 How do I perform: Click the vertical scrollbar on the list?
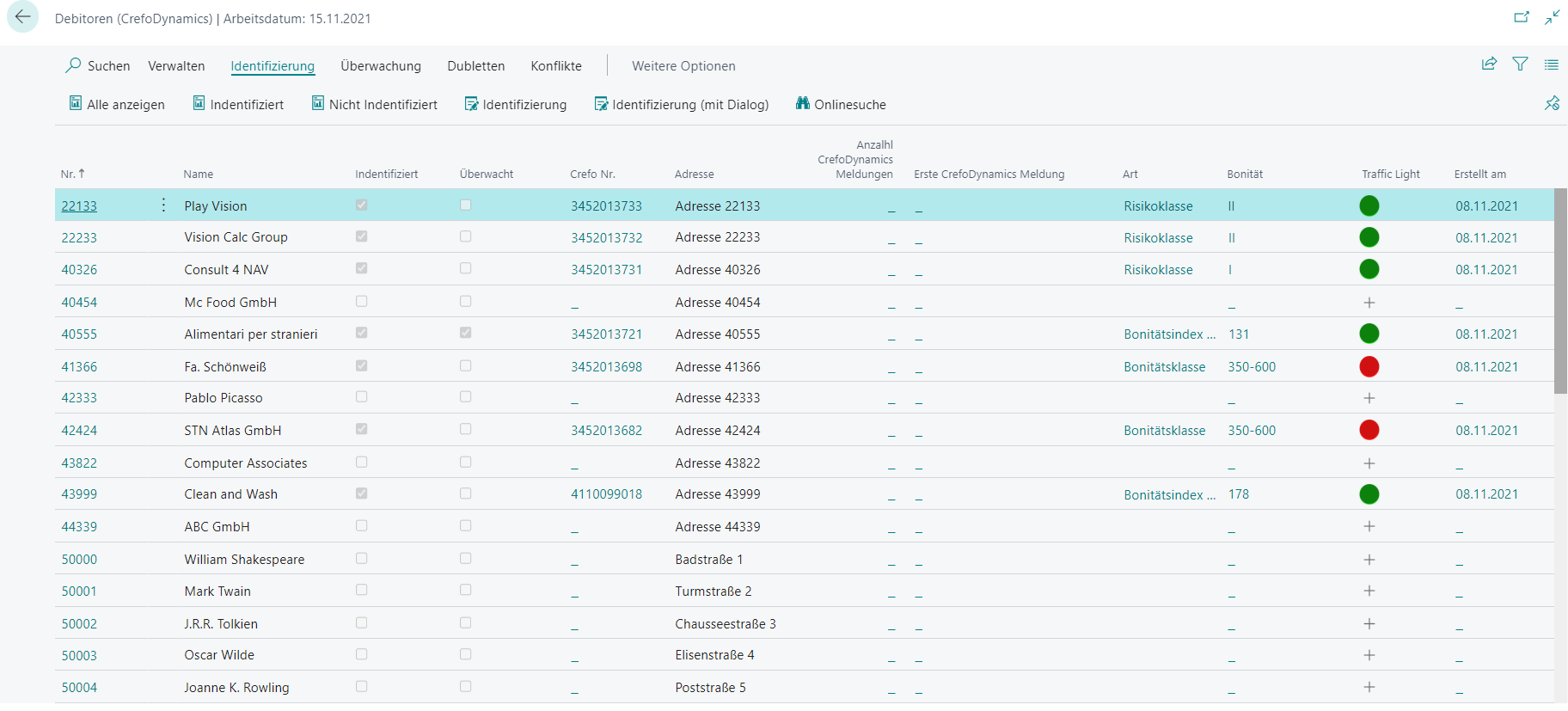[1560, 292]
